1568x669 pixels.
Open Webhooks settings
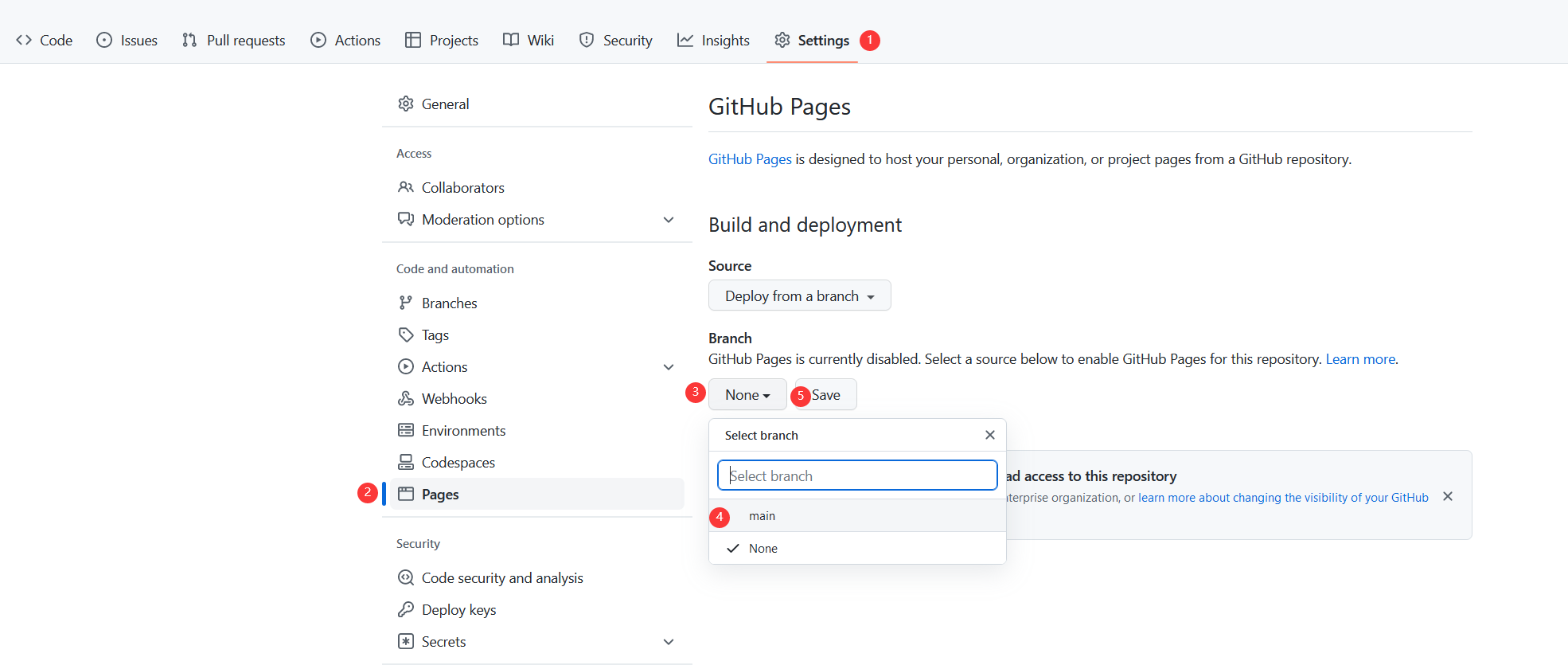click(537, 398)
